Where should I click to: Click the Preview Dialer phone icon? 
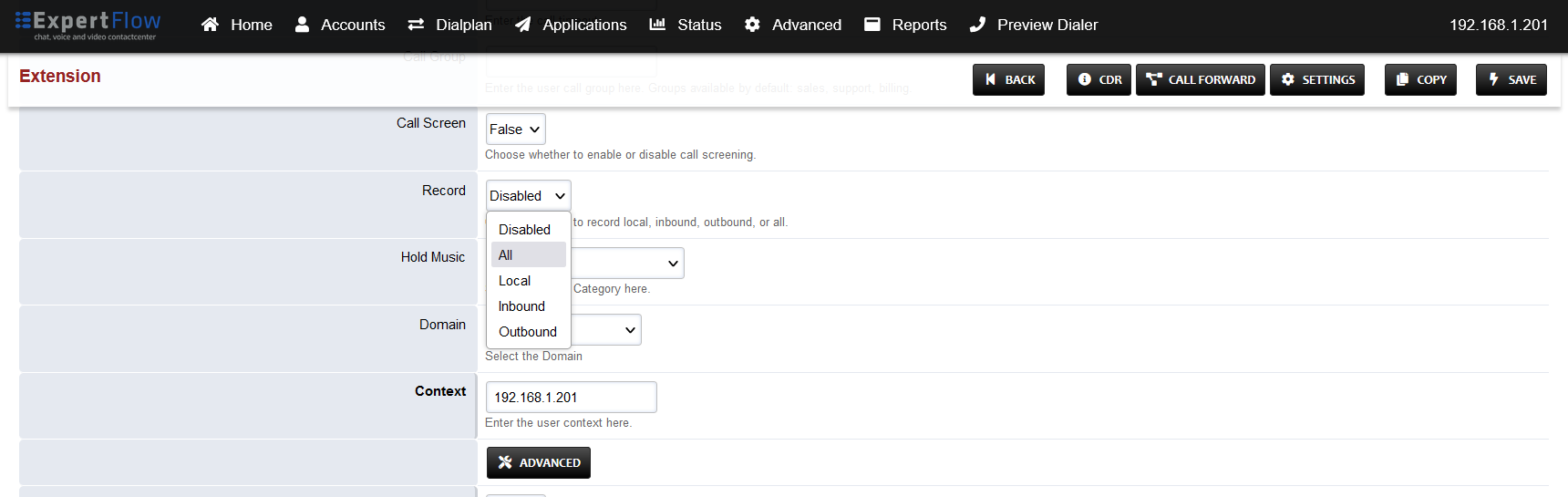[977, 25]
